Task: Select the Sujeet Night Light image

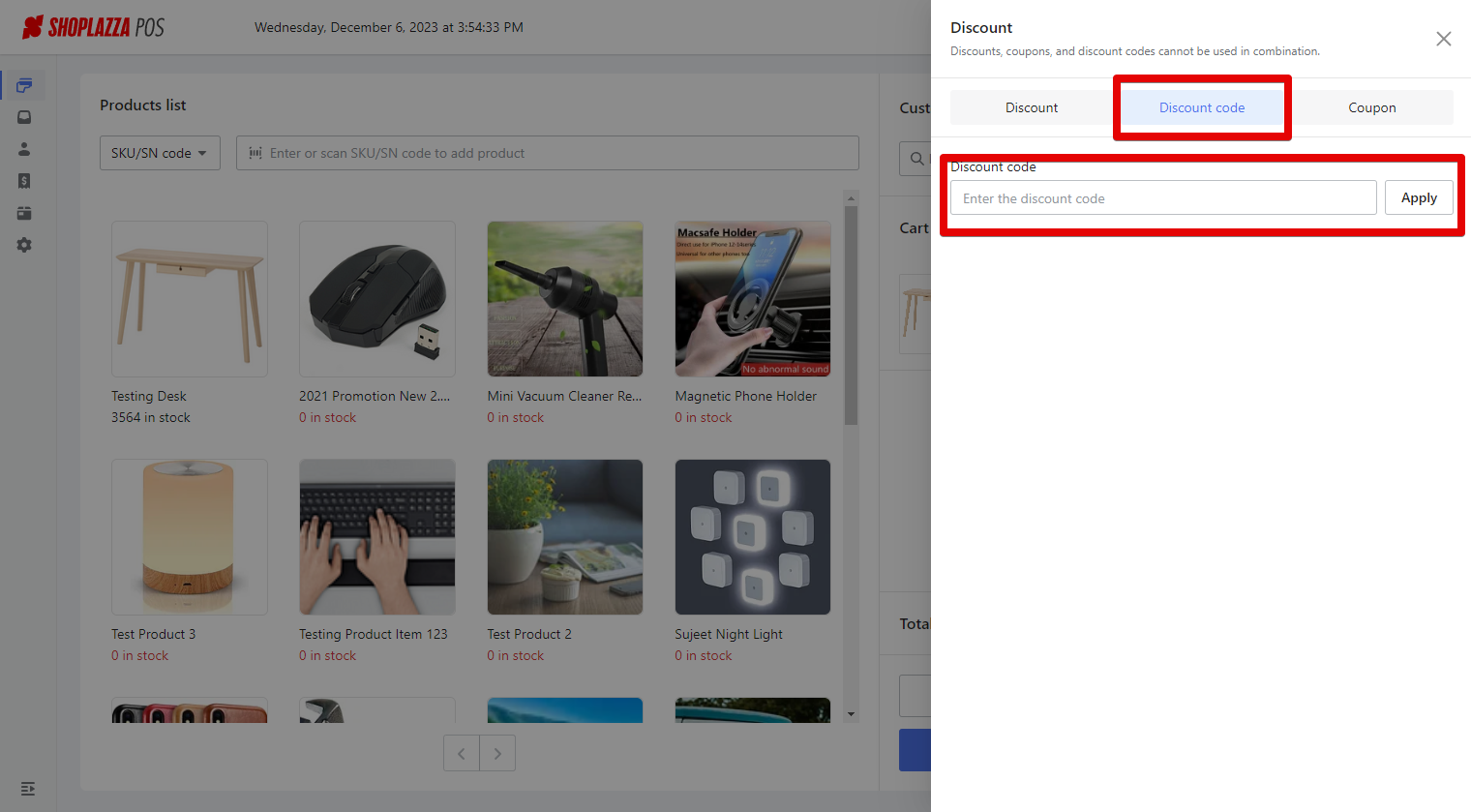Action: [753, 537]
